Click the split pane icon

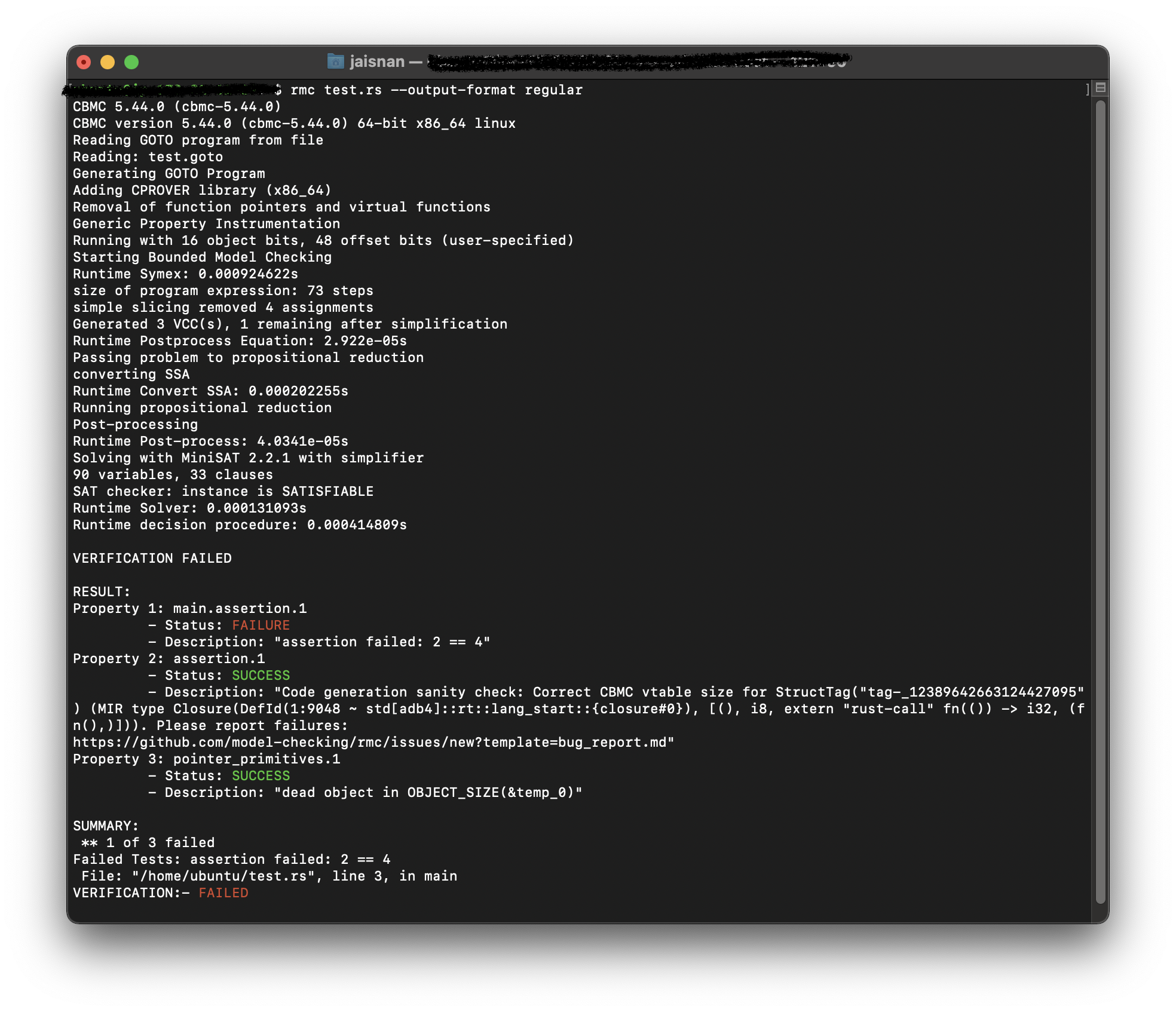[x=1100, y=88]
